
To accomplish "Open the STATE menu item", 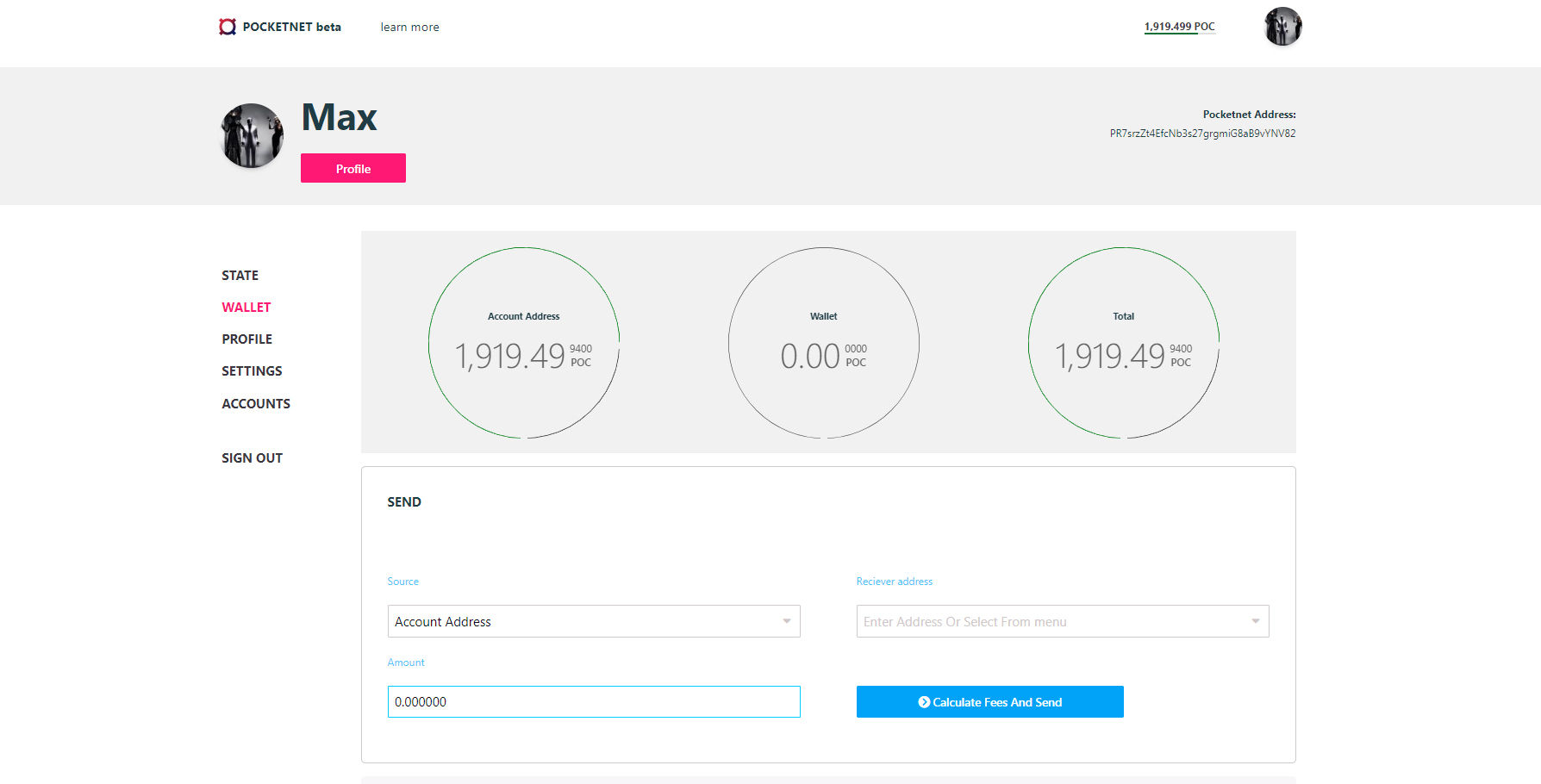I will [240, 276].
